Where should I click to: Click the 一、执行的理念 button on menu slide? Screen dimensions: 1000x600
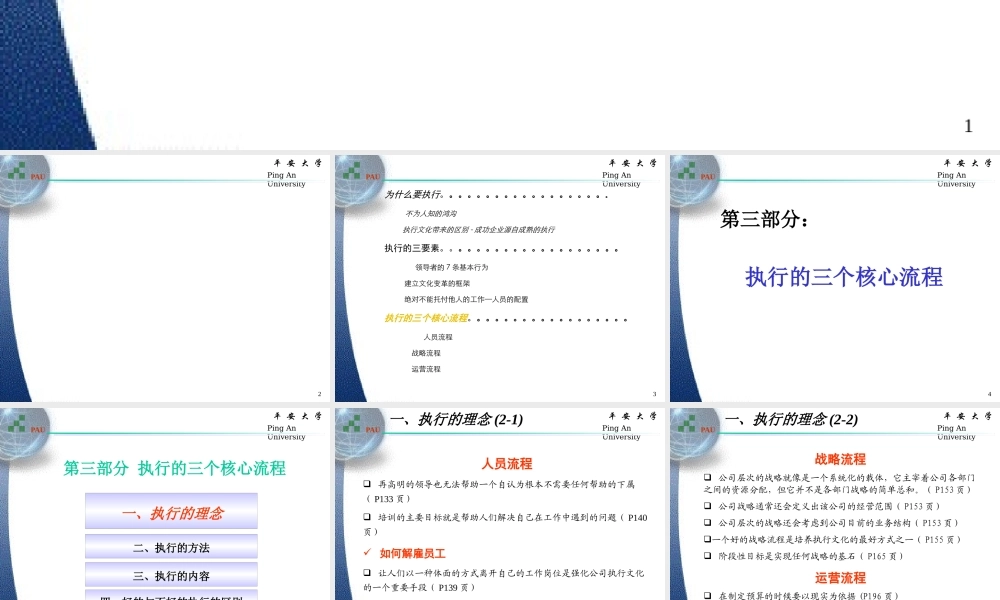click(172, 511)
